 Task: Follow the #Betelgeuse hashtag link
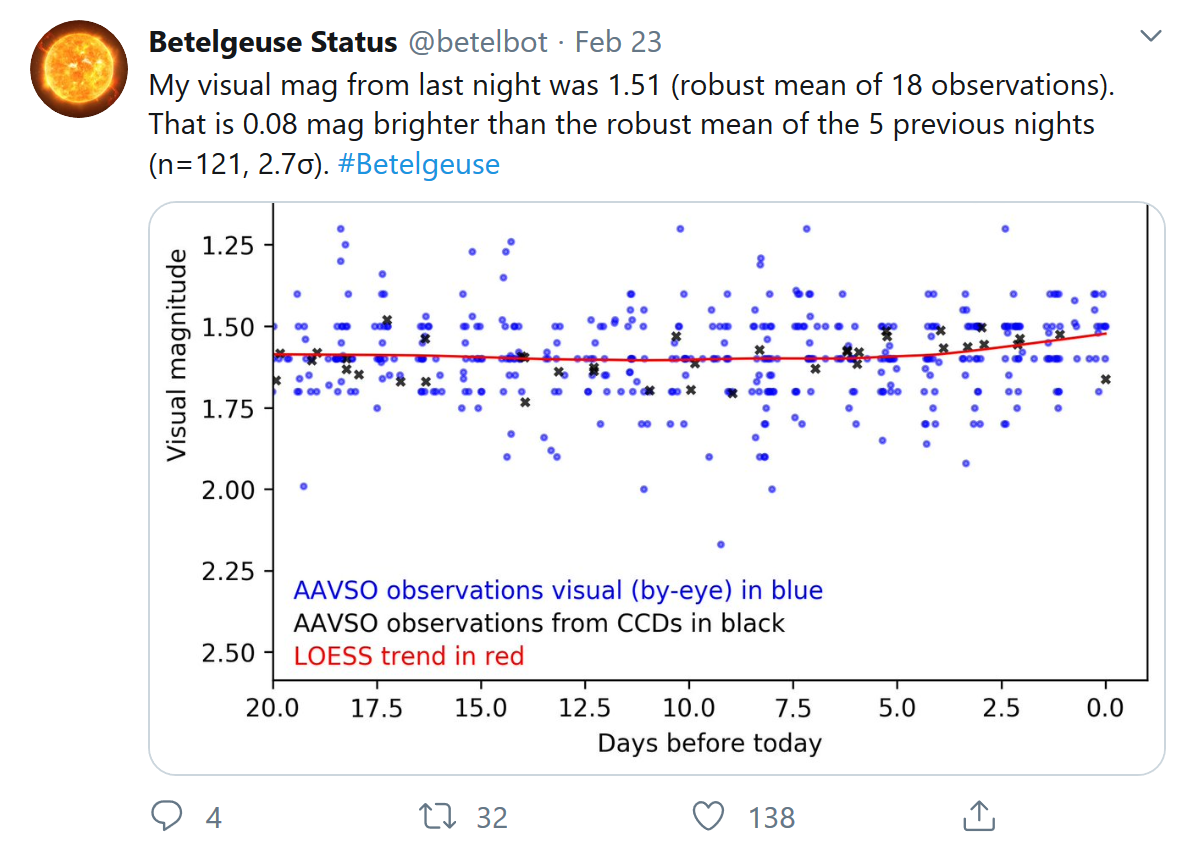[418, 164]
